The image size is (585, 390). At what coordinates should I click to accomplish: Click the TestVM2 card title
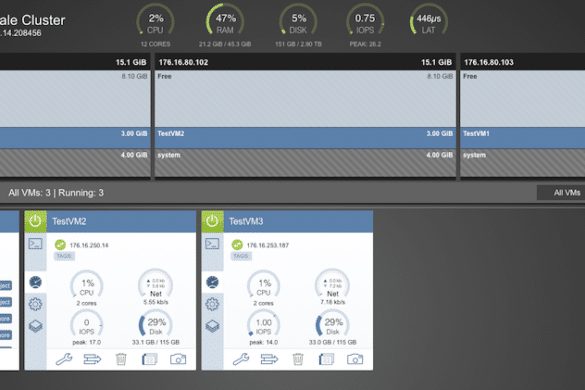click(69, 221)
